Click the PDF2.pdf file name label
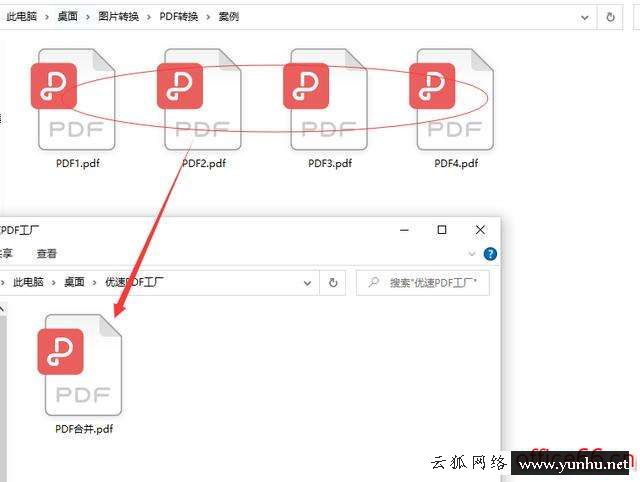This screenshot has width=640, height=482. coord(204,163)
